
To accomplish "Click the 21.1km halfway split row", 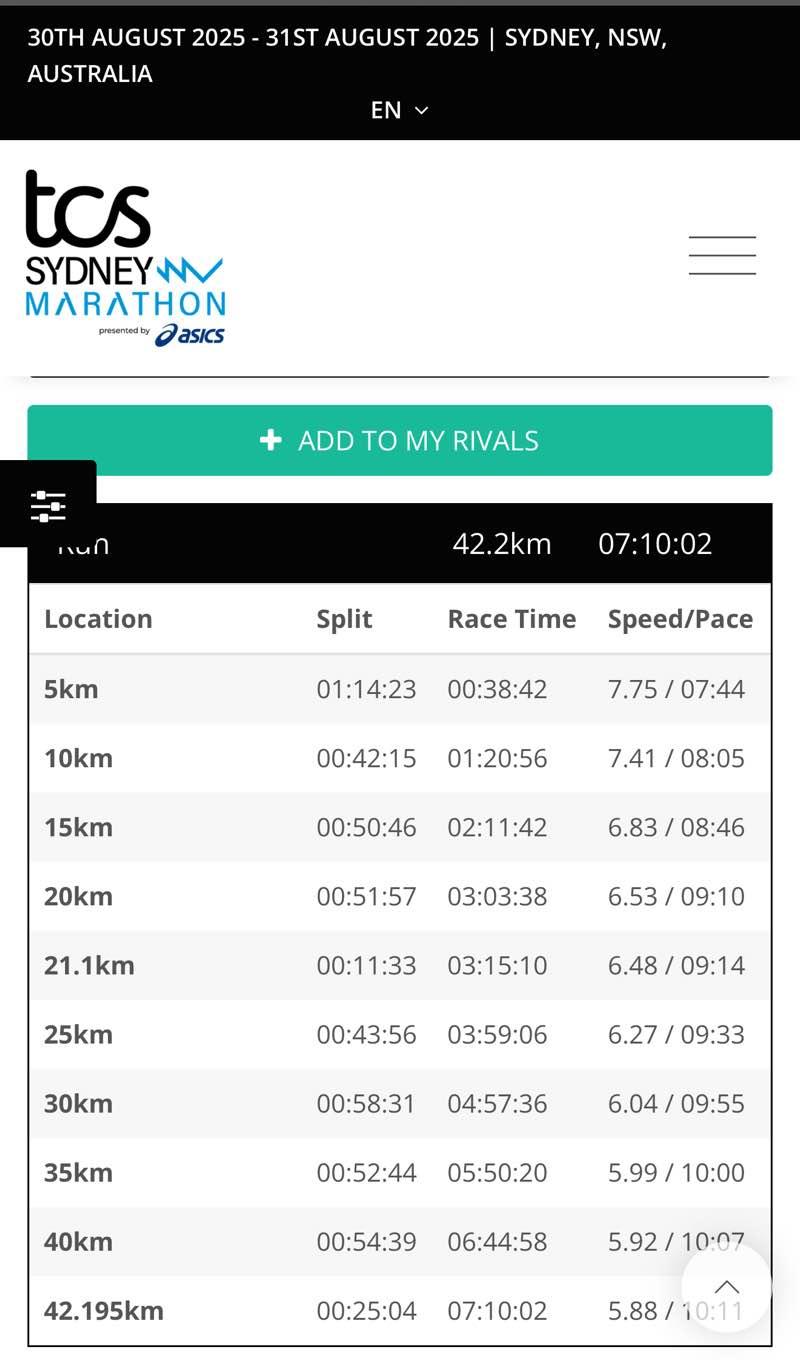I will pyautogui.click(x=400, y=965).
